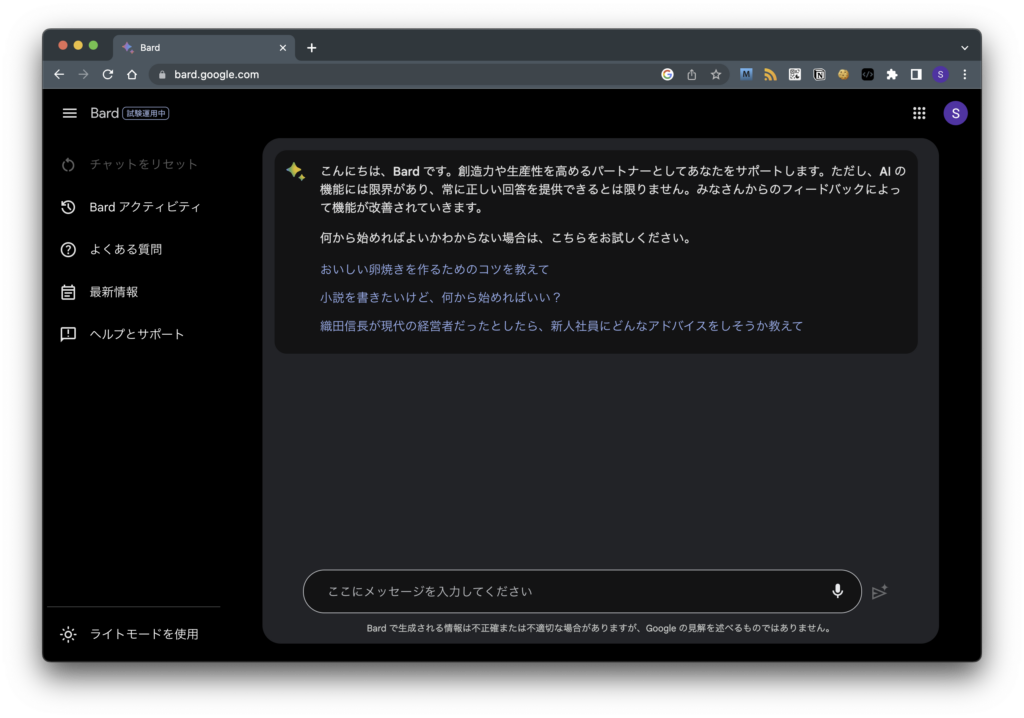1024x718 pixels.
Task: Click the lock site info icon
Action: tap(162, 74)
